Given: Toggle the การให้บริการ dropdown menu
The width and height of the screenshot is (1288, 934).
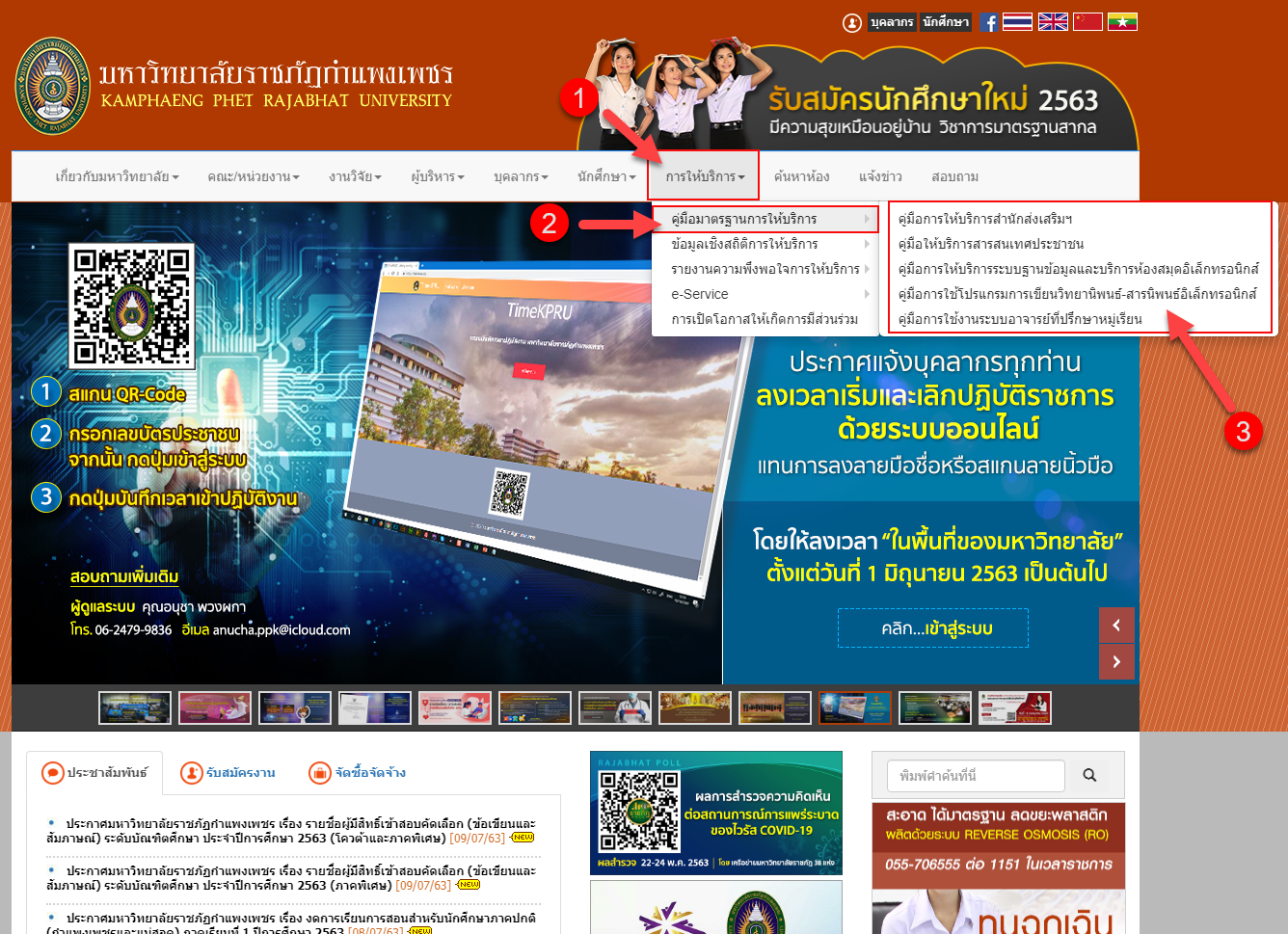Looking at the screenshot, I should [x=705, y=176].
